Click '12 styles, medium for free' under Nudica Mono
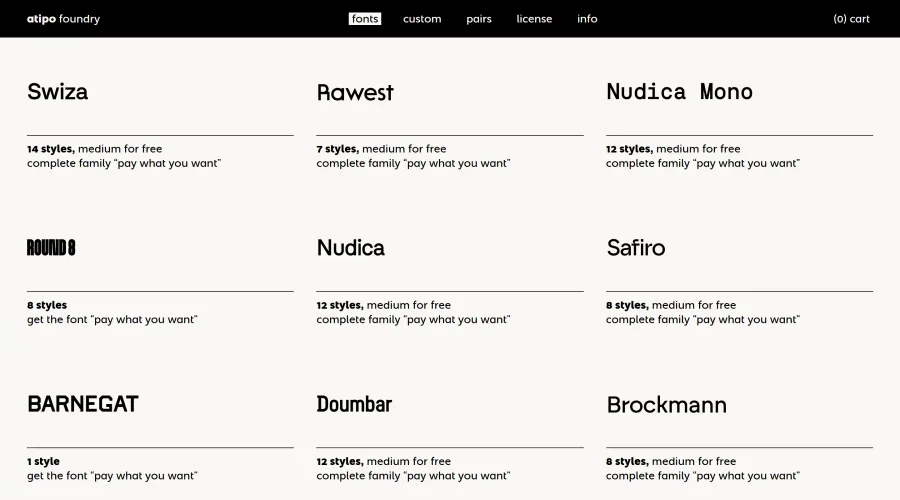Viewport: 900px width, 500px height. click(x=673, y=149)
